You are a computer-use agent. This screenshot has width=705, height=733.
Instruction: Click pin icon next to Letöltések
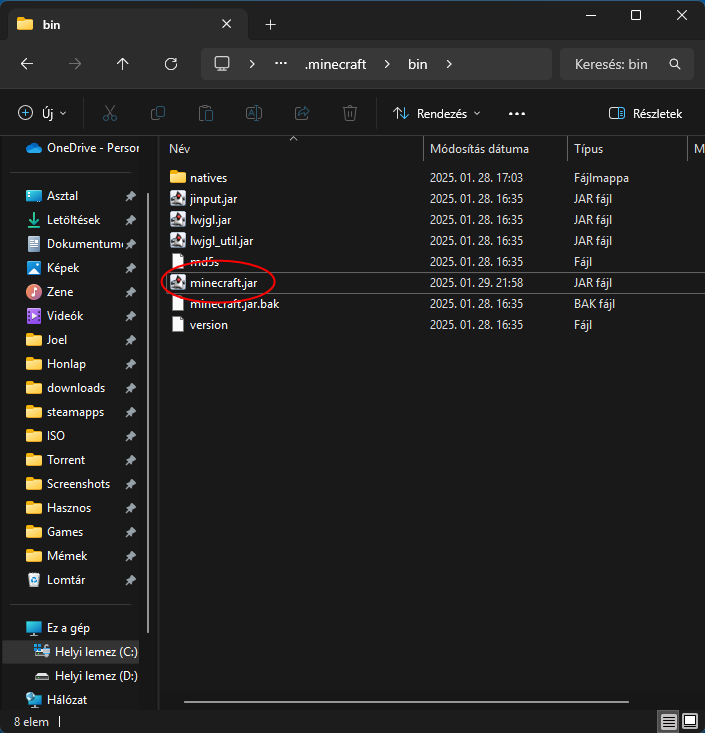tap(130, 220)
